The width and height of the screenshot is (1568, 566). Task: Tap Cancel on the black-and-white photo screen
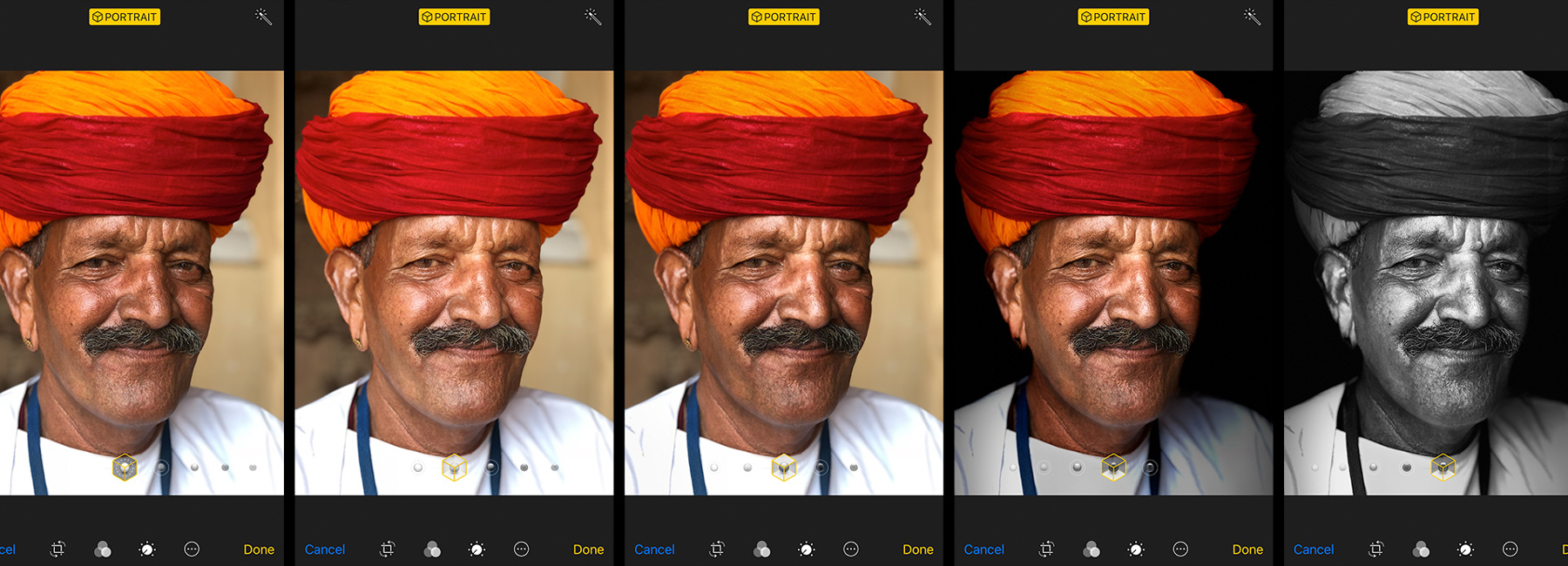(x=1313, y=549)
